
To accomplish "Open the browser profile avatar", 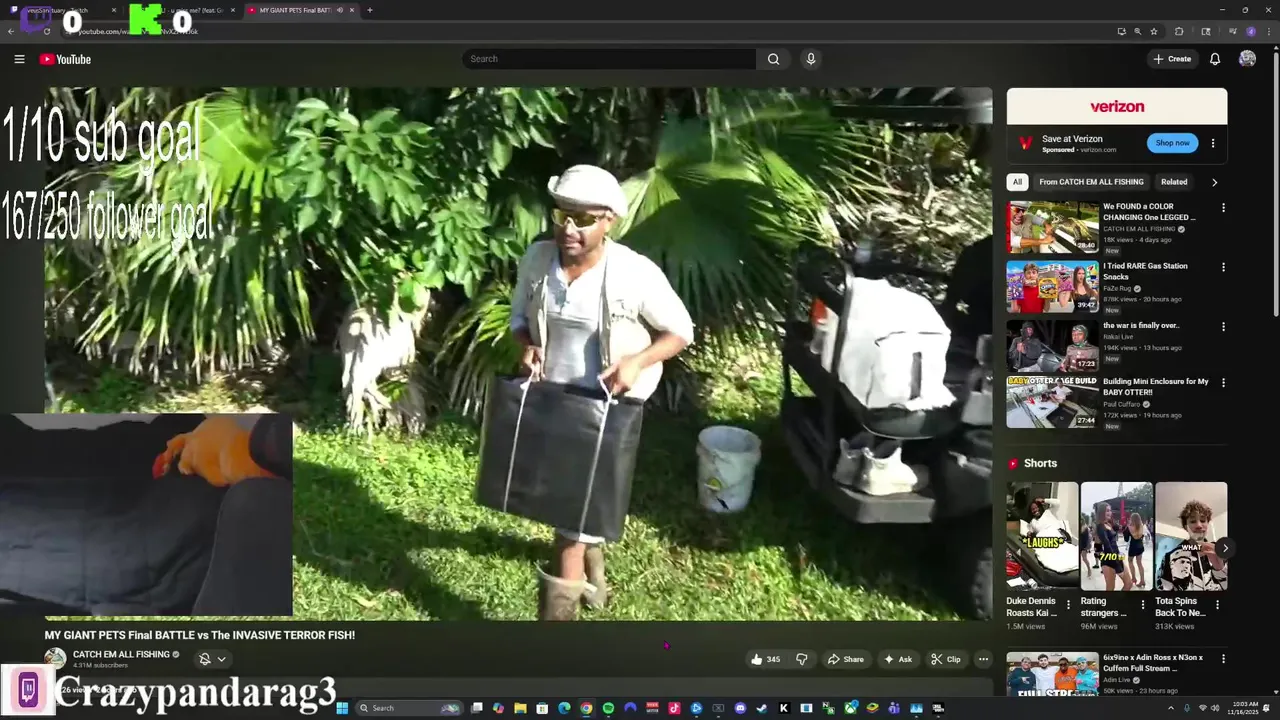I will [x=1250, y=31].
